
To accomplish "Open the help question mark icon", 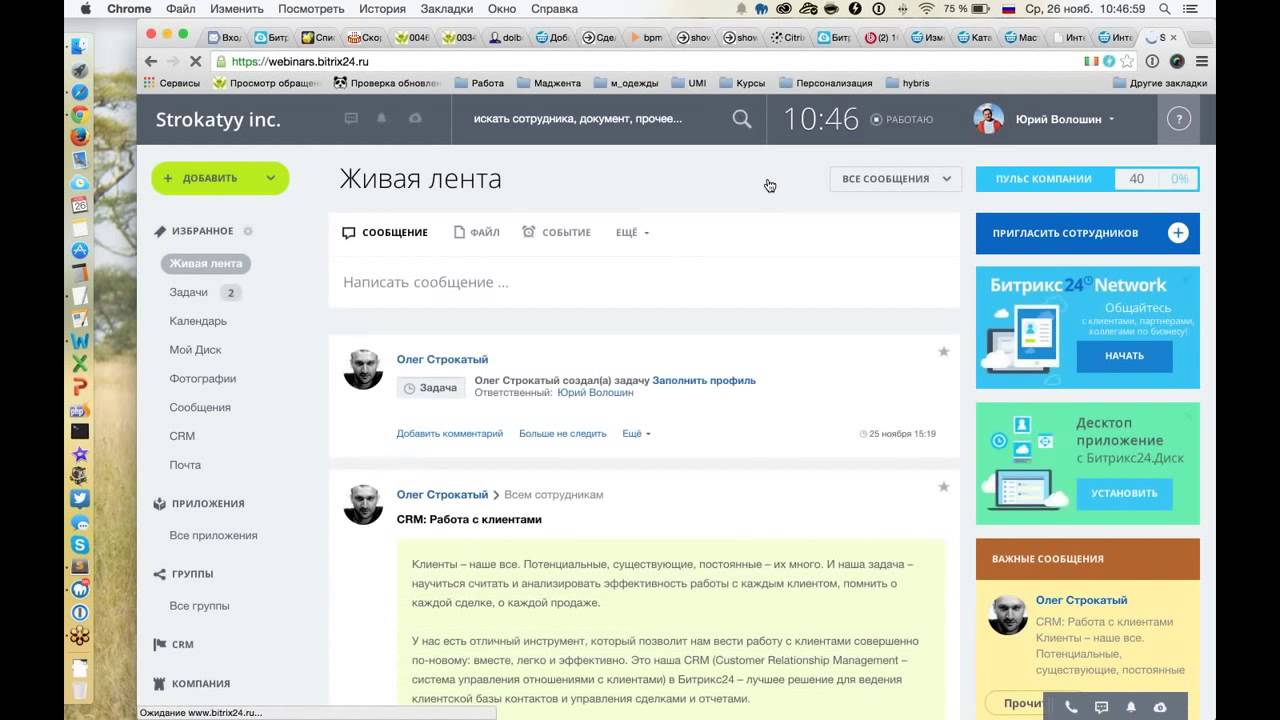I will 1178,119.
